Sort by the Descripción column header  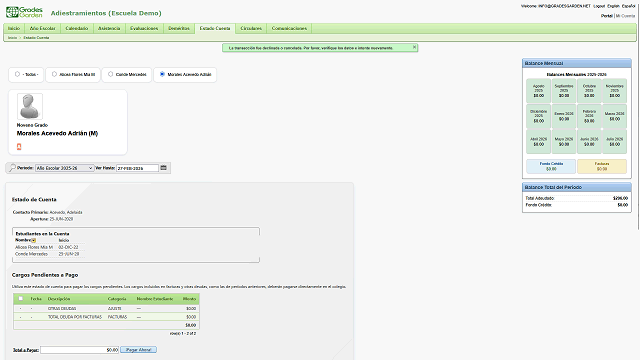click(x=59, y=299)
